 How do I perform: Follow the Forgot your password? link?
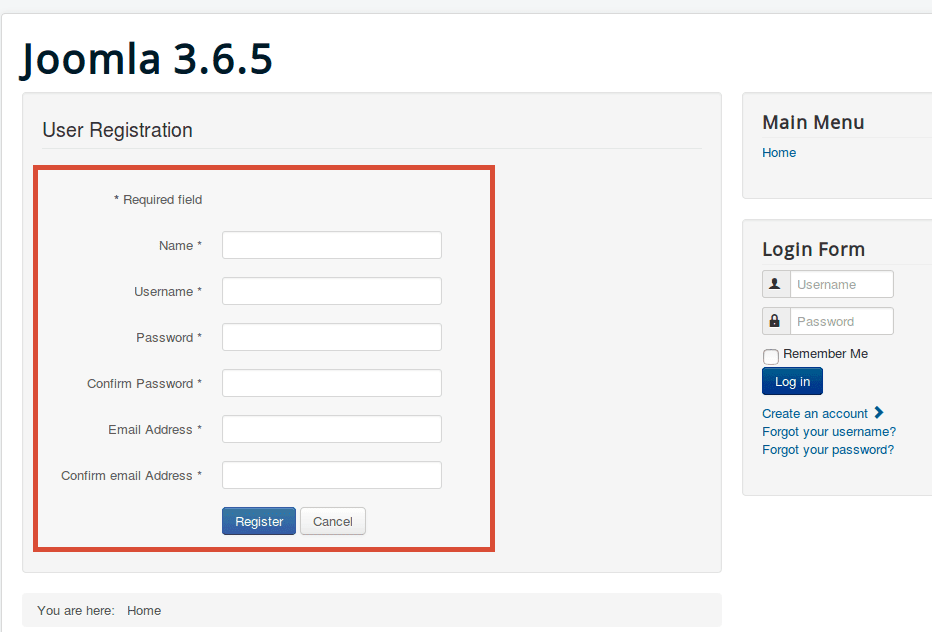click(828, 450)
